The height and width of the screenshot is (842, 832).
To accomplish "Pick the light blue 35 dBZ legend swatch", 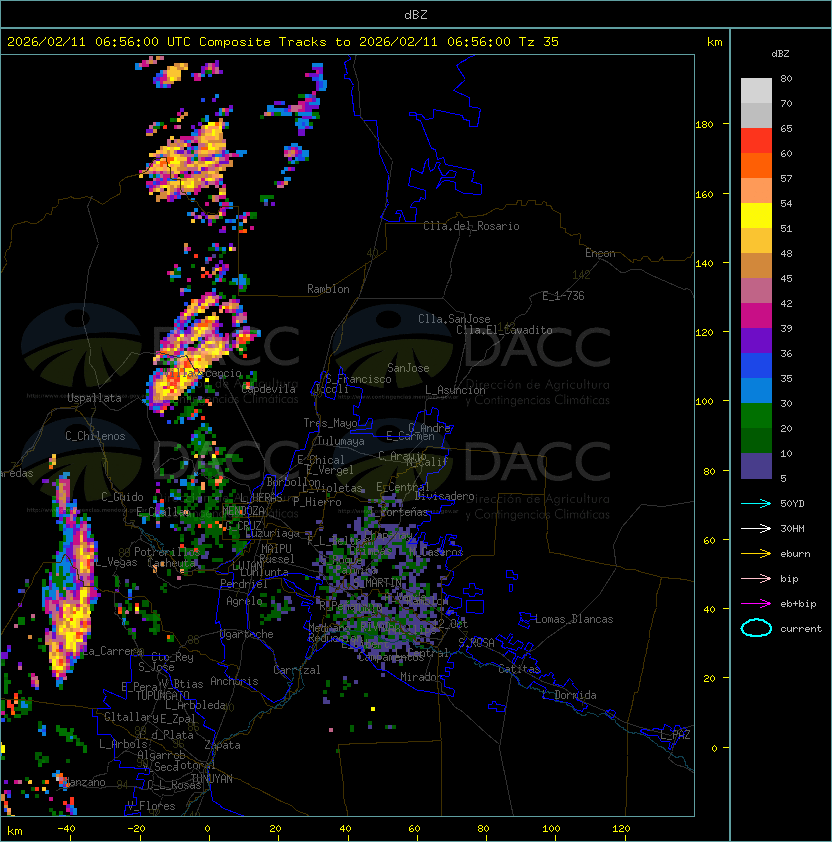I will [756, 391].
